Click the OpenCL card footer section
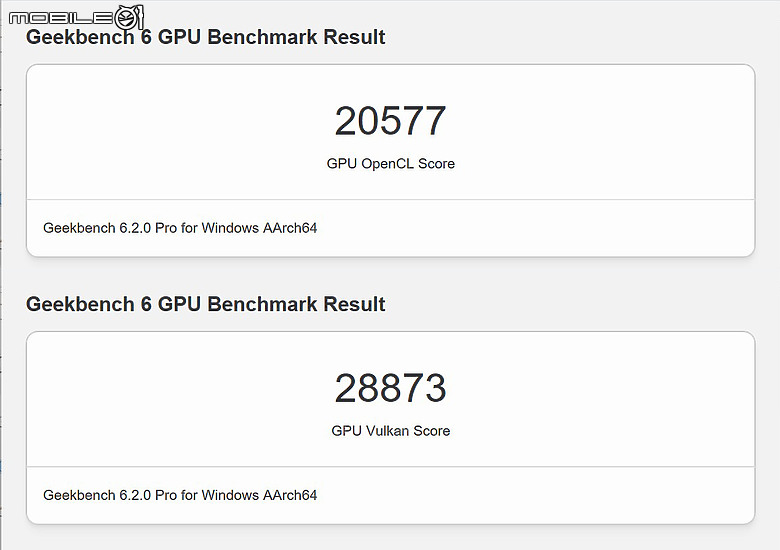 coord(390,228)
